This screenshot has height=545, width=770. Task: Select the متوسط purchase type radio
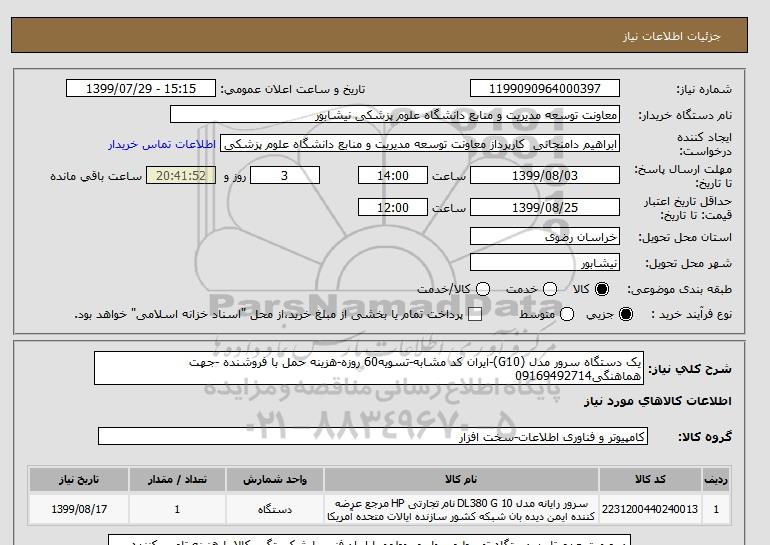click(x=567, y=314)
